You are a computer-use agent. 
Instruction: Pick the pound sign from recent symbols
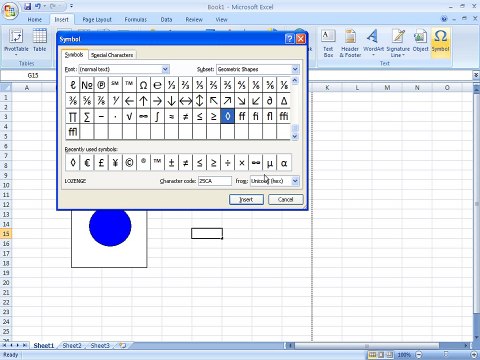[101, 163]
